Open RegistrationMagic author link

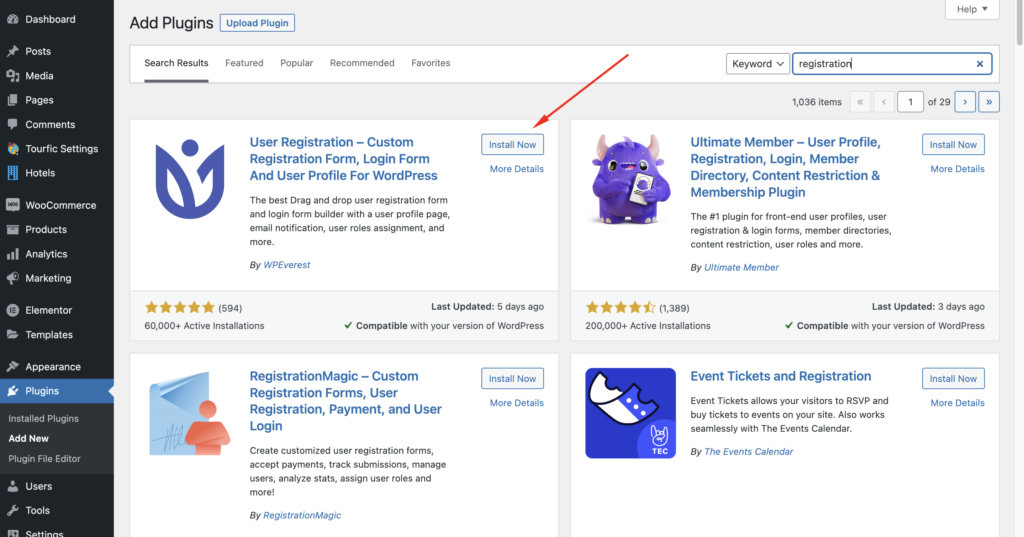point(302,515)
